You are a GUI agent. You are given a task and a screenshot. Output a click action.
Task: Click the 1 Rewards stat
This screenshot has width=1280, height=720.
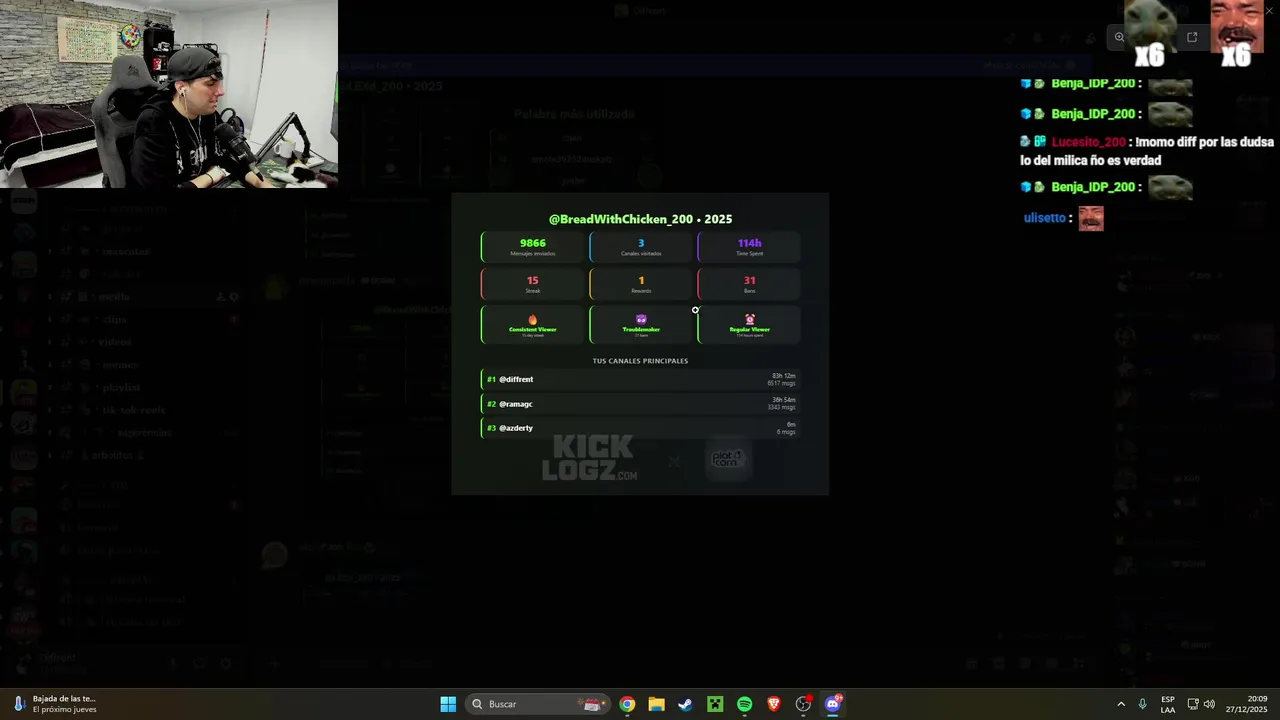pyautogui.click(x=641, y=285)
